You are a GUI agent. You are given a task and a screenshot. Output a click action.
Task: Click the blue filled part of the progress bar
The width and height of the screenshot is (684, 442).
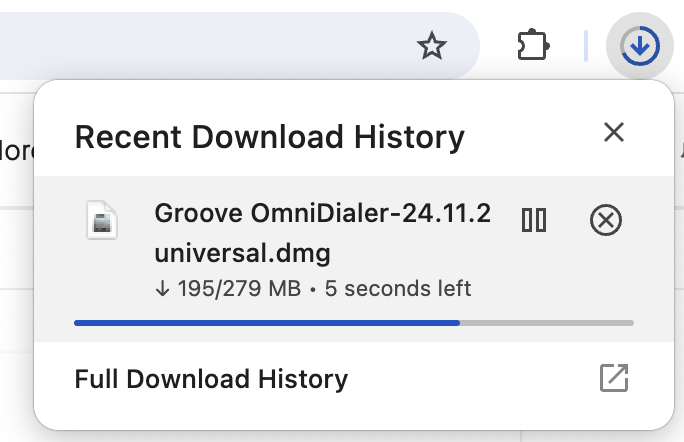(267, 323)
